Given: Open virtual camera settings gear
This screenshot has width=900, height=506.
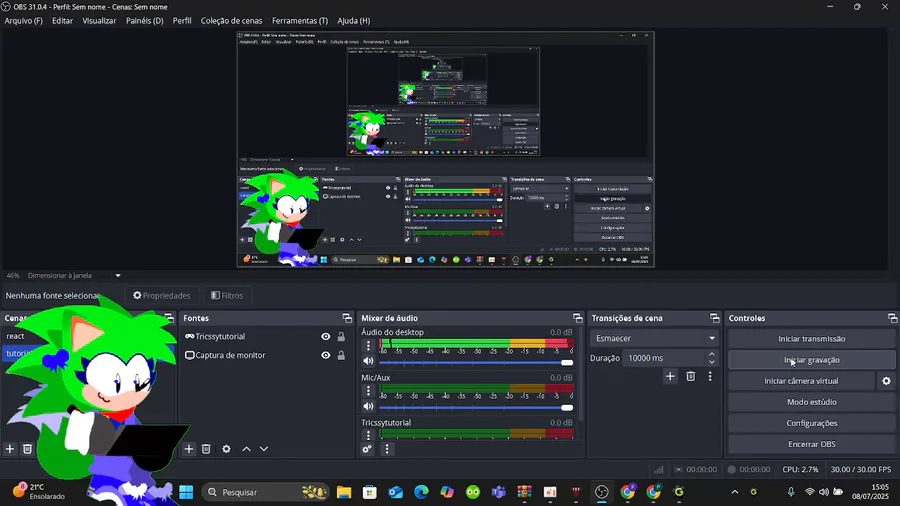Looking at the screenshot, I should pyautogui.click(x=886, y=381).
